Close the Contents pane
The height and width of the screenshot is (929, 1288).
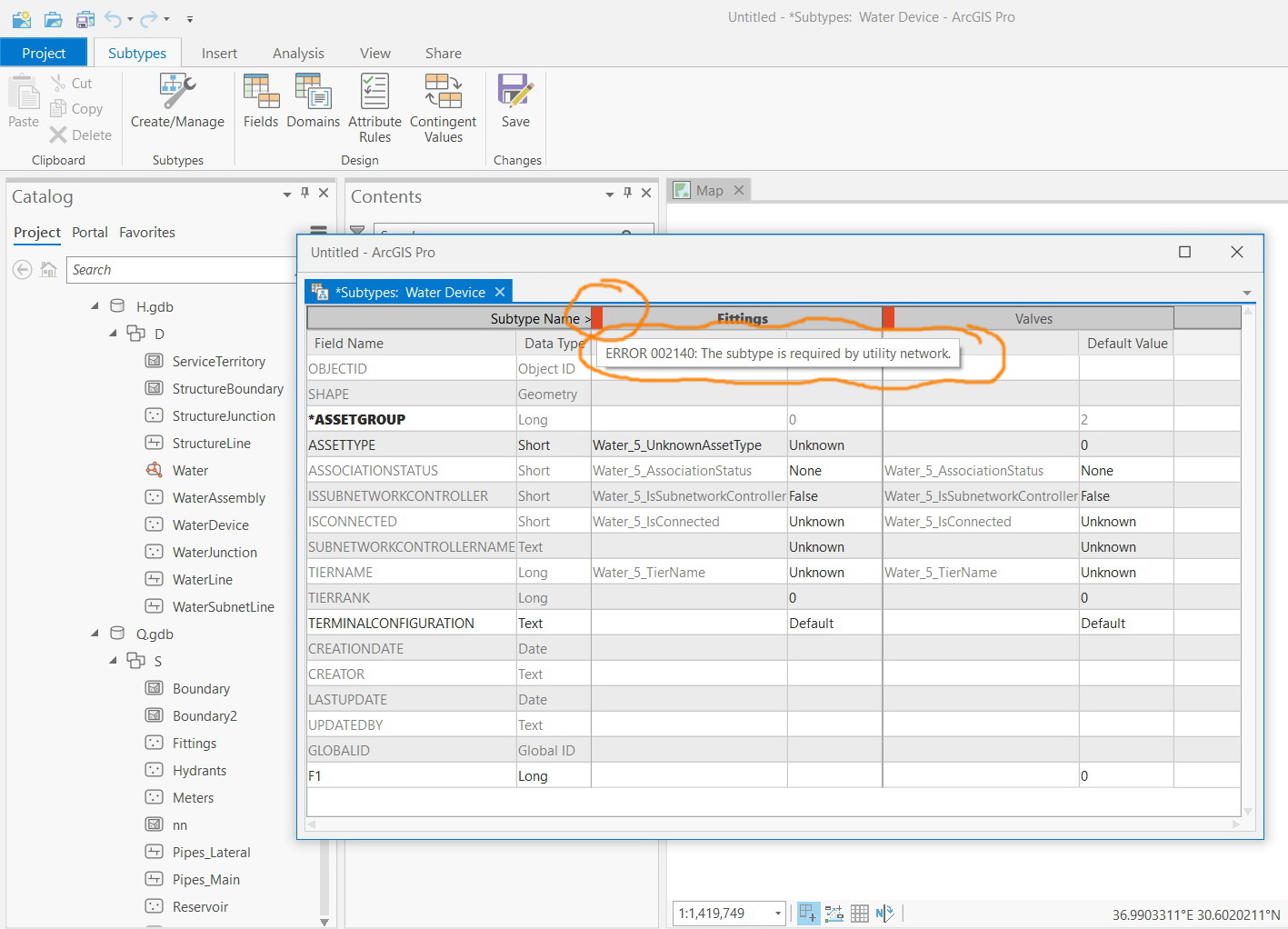(646, 193)
